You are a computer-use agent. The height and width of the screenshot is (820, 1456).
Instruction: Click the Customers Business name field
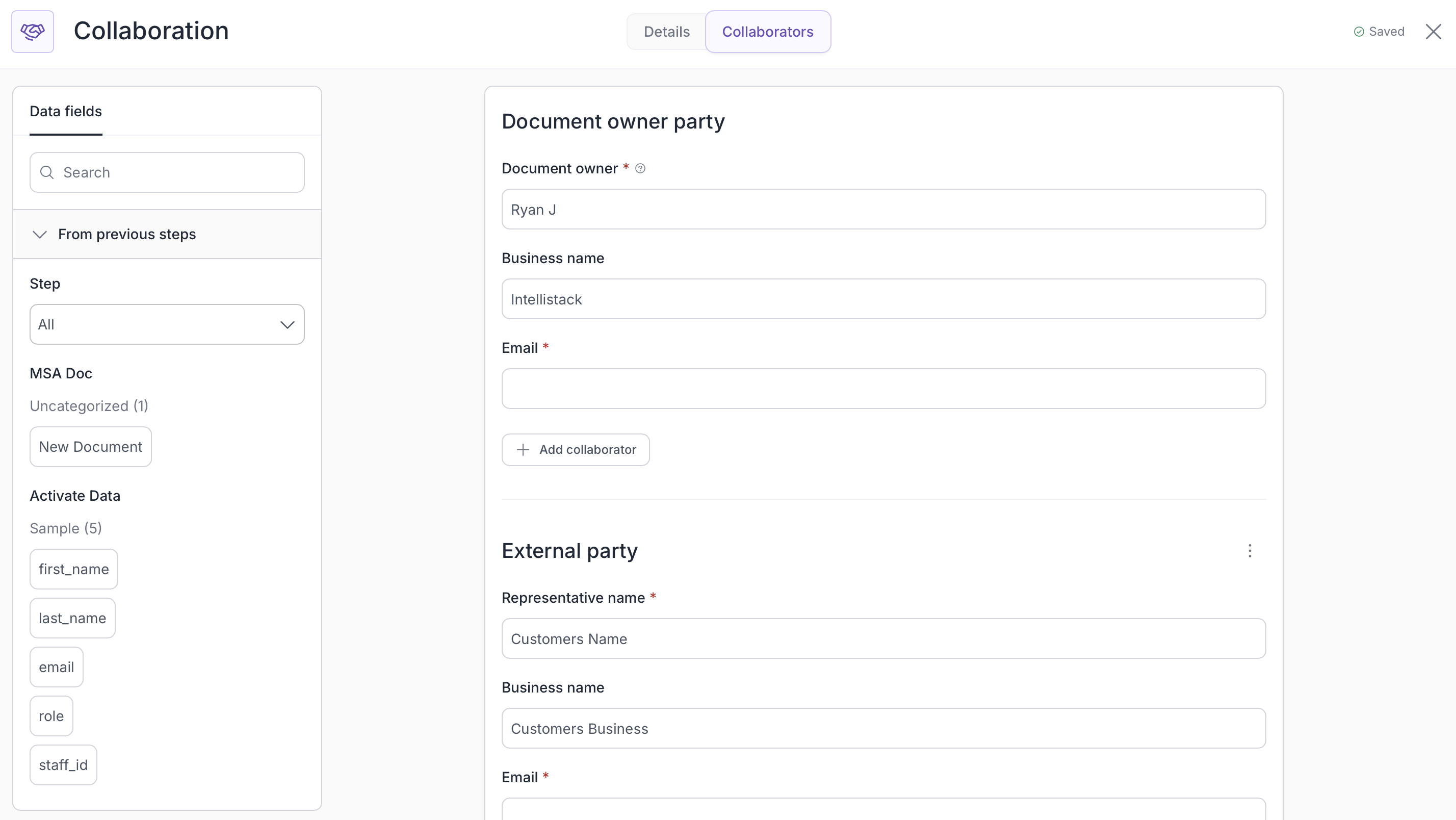[883, 728]
